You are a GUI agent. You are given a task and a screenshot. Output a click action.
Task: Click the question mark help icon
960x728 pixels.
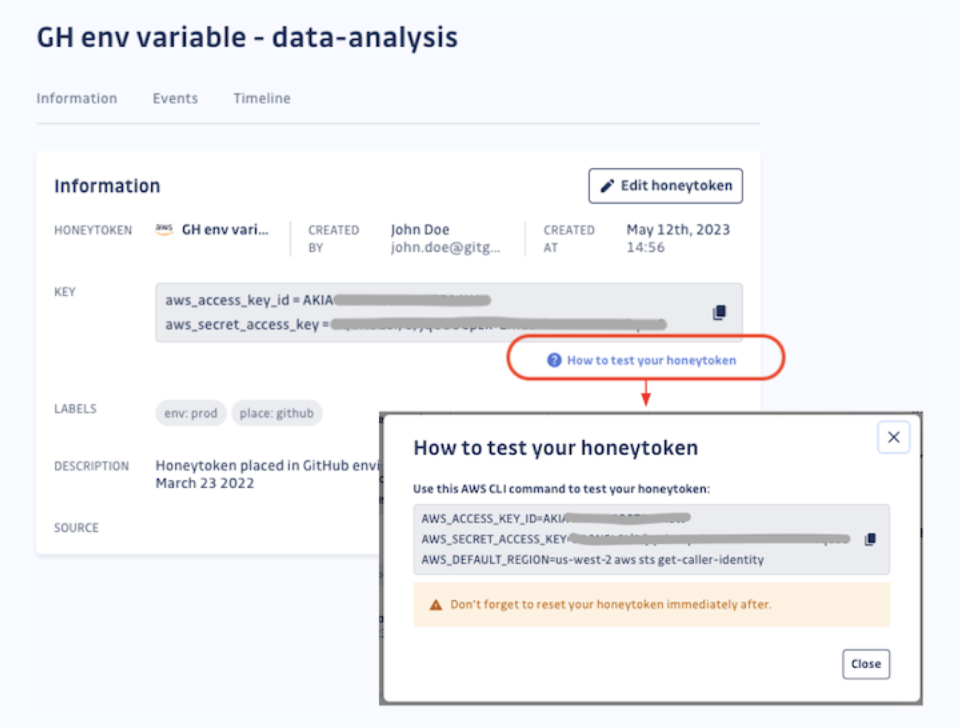coord(554,360)
